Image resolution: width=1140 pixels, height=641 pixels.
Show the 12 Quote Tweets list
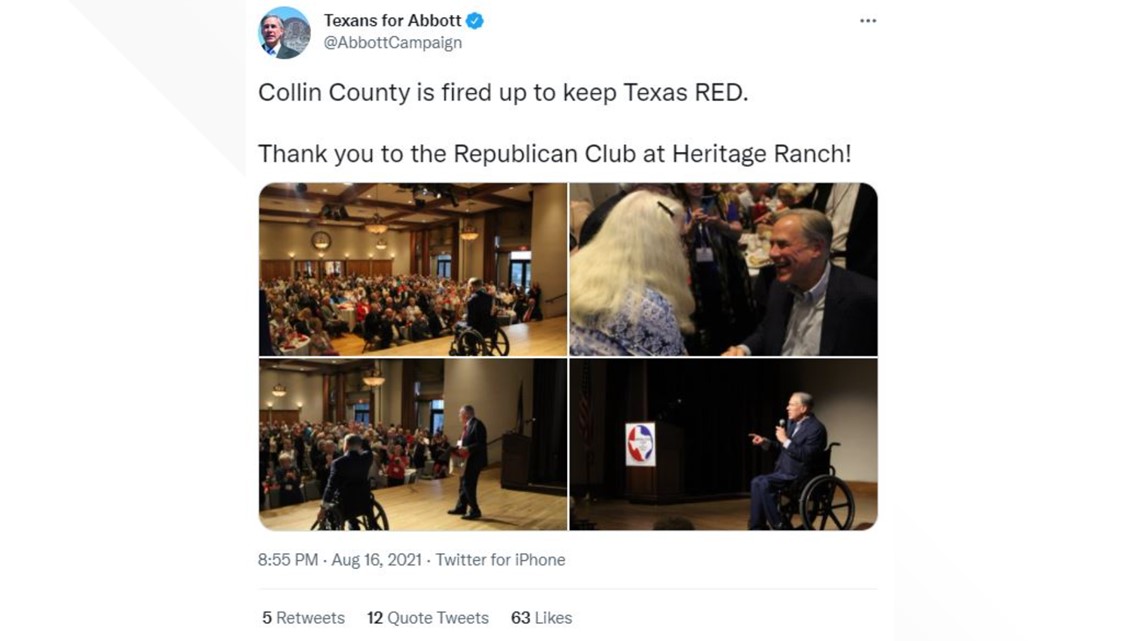click(428, 618)
